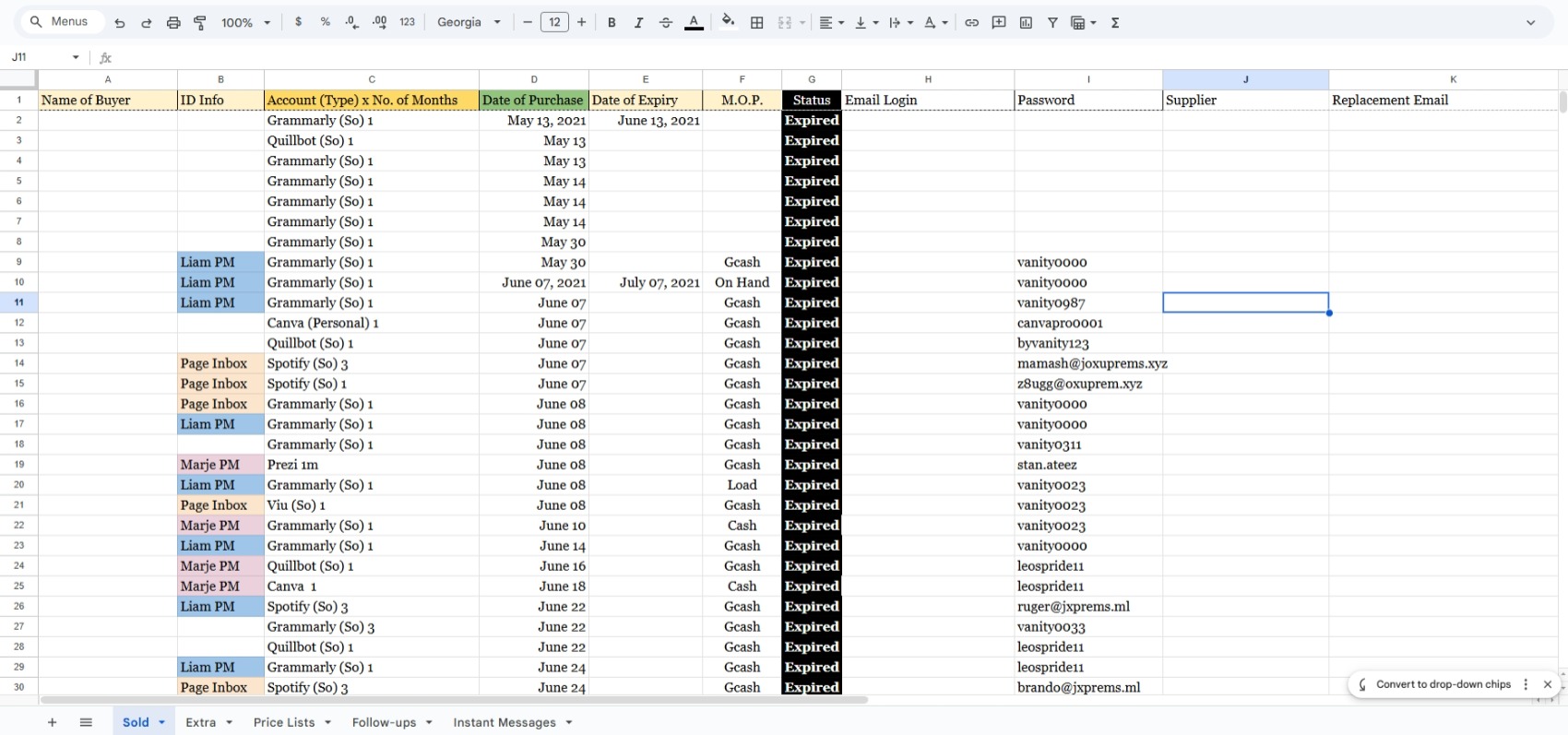Open the Sold tab options arrow

click(161, 722)
